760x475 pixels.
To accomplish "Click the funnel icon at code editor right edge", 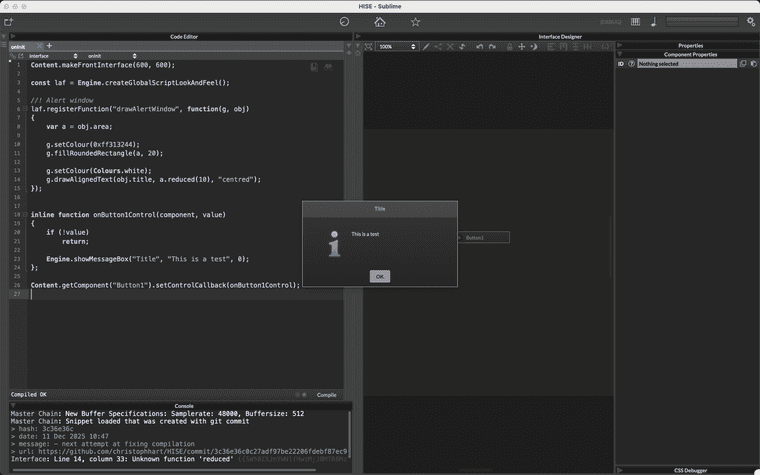I will coord(348,45).
